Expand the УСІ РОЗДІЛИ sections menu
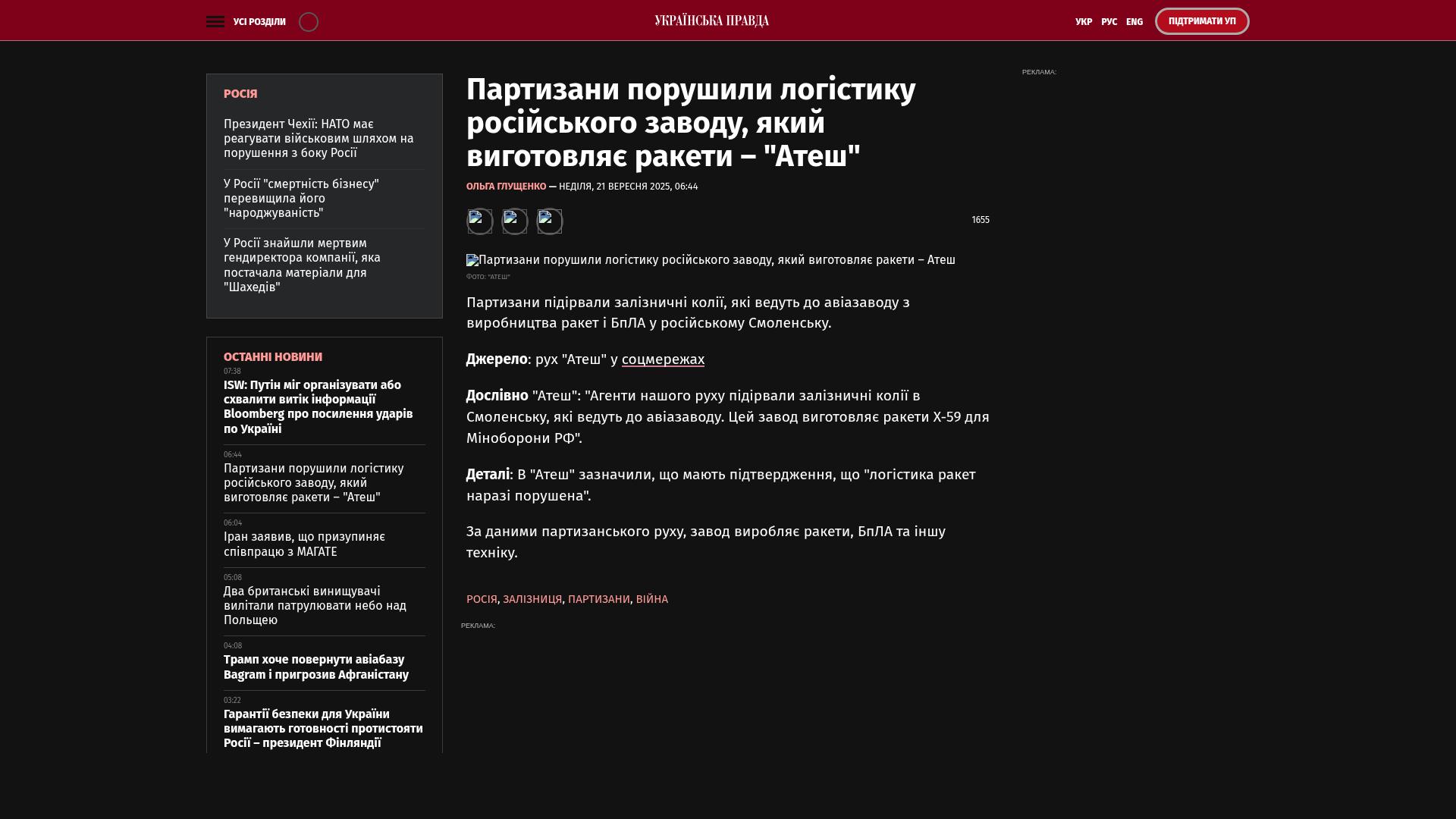This screenshot has height=819, width=1456. coord(259,22)
